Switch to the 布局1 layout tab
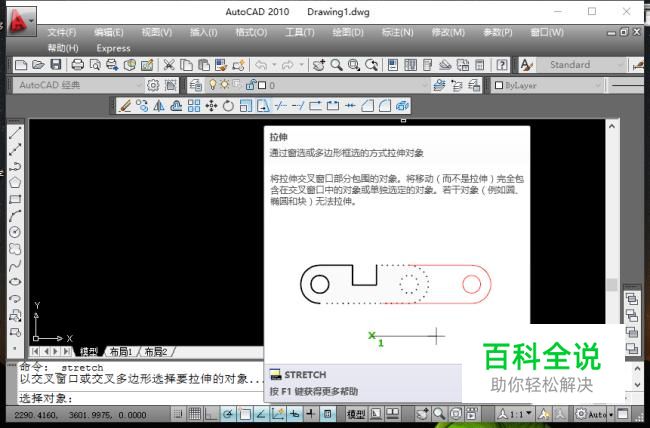This screenshot has height=428, width=650. click(121, 352)
